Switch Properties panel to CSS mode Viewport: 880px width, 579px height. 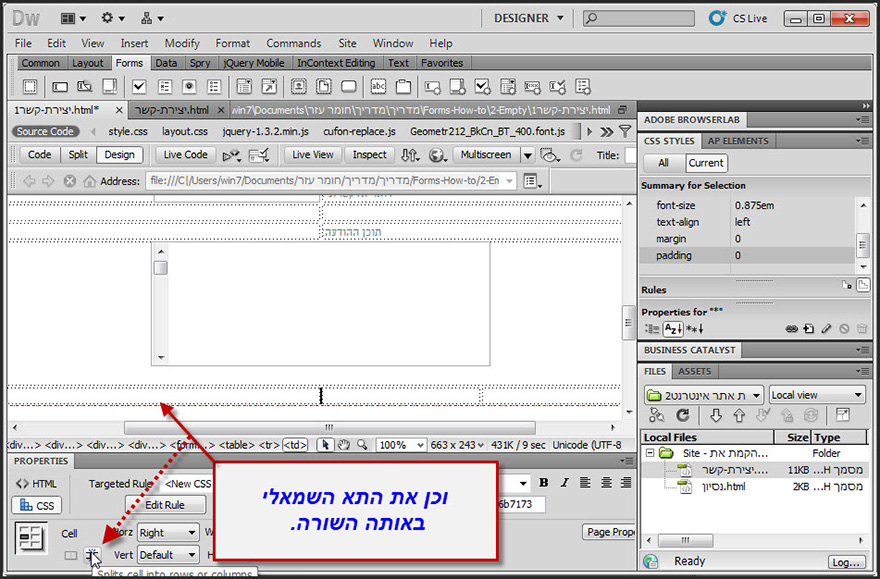35,505
